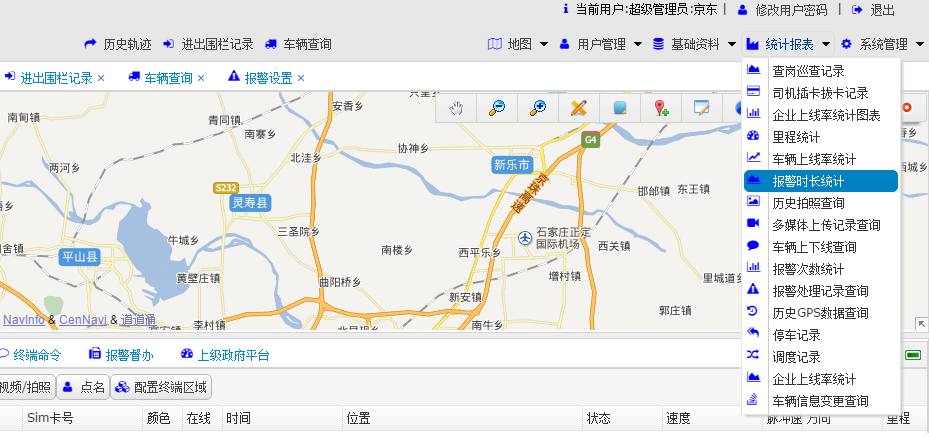
Task: Select 历史拍照查询 menu item
Action: pyautogui.click(x=821, y=203)
